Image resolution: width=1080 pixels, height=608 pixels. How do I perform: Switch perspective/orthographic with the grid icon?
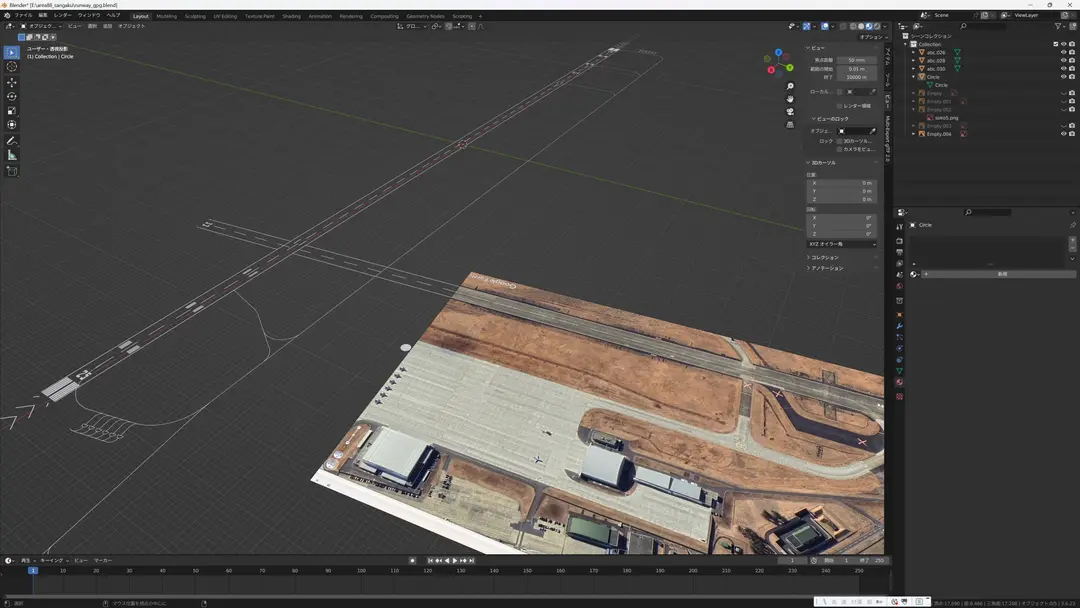coord(790,125)
